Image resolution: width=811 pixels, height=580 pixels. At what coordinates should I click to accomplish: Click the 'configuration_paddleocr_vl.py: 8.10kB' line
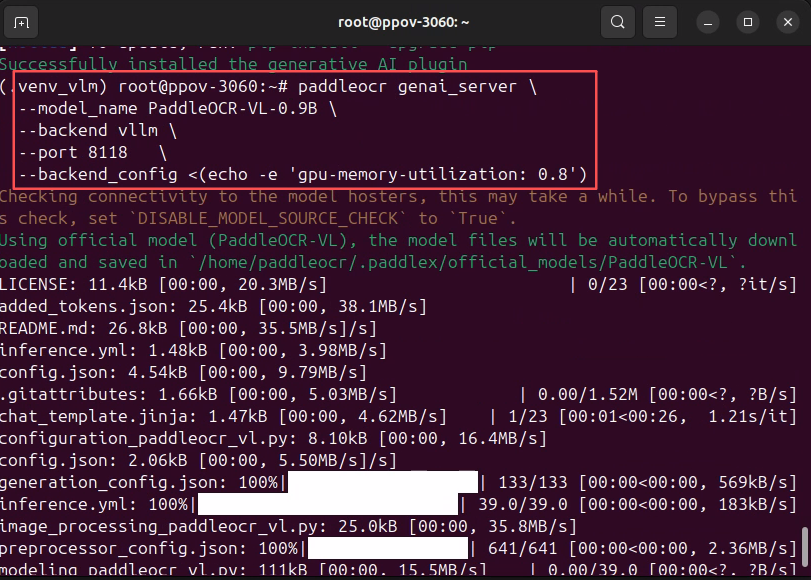tap(273, 438)
